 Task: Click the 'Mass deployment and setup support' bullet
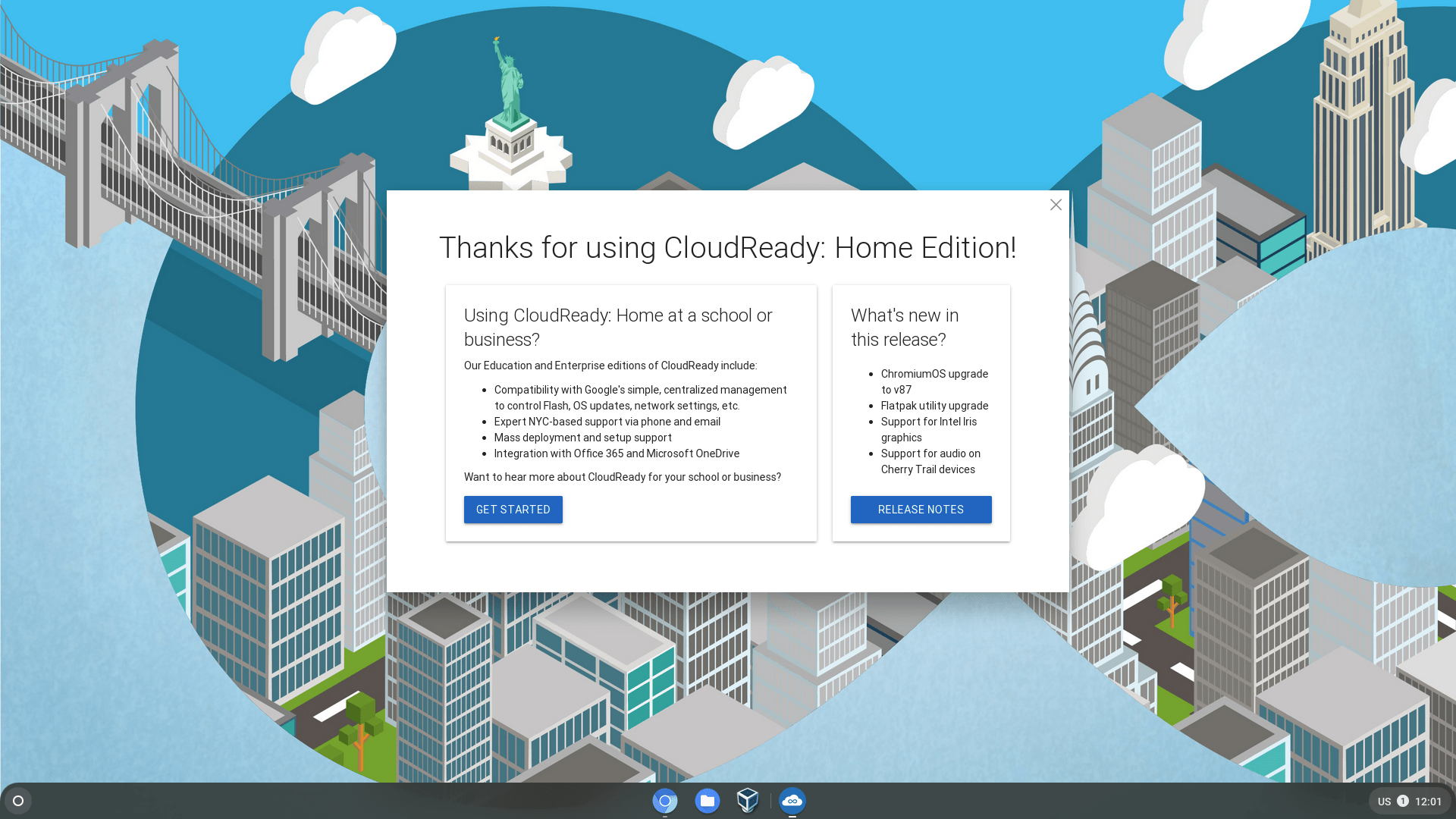click(582, 438)
